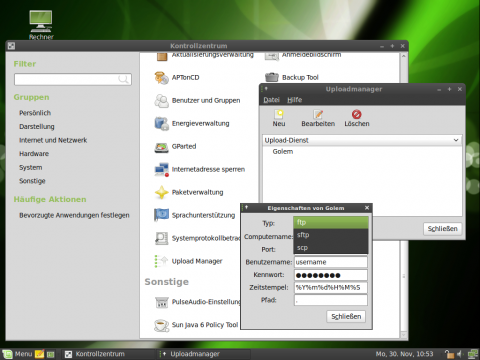Image resolution: width=480 pixels, height=360 pixels.
Task: Switch to Uploadmanager in the taskbar
Action: pos(204,354)
